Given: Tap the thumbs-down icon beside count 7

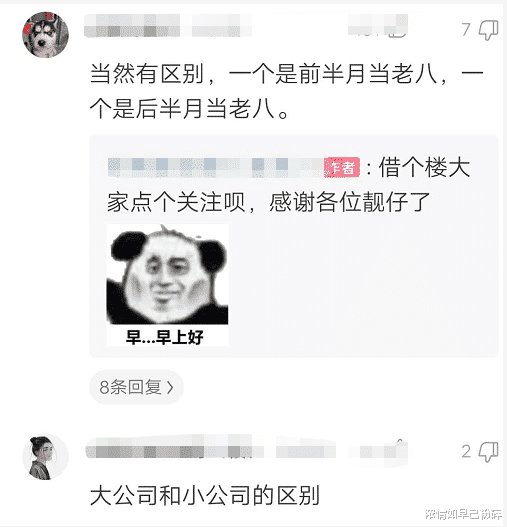Looking at the screenshot, I should tap(489, 30).
